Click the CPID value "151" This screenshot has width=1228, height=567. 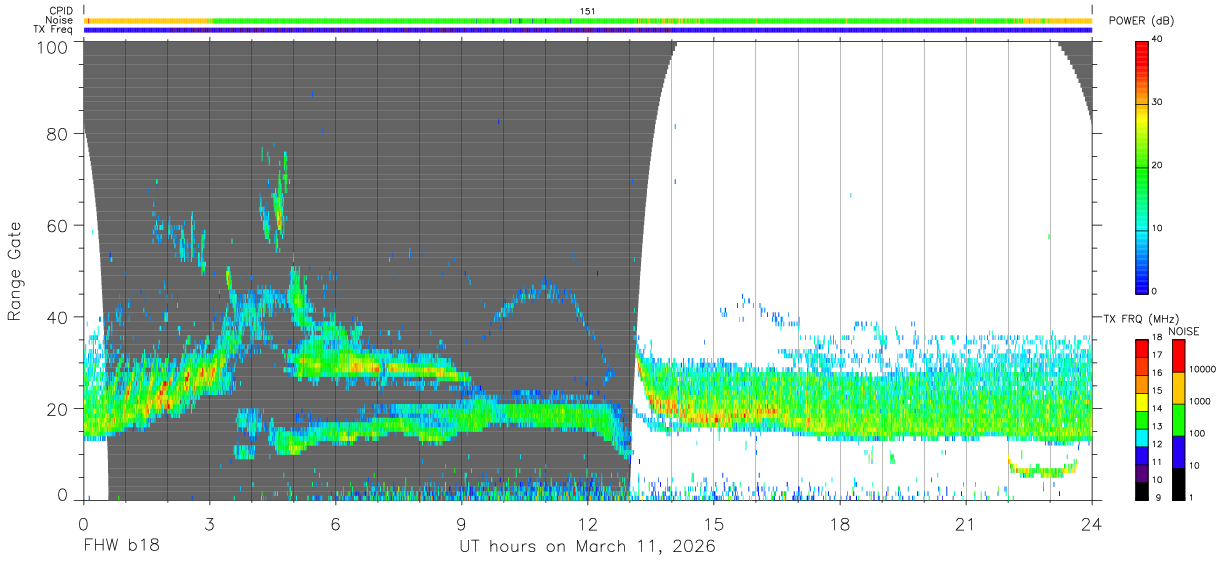[588, 11]
